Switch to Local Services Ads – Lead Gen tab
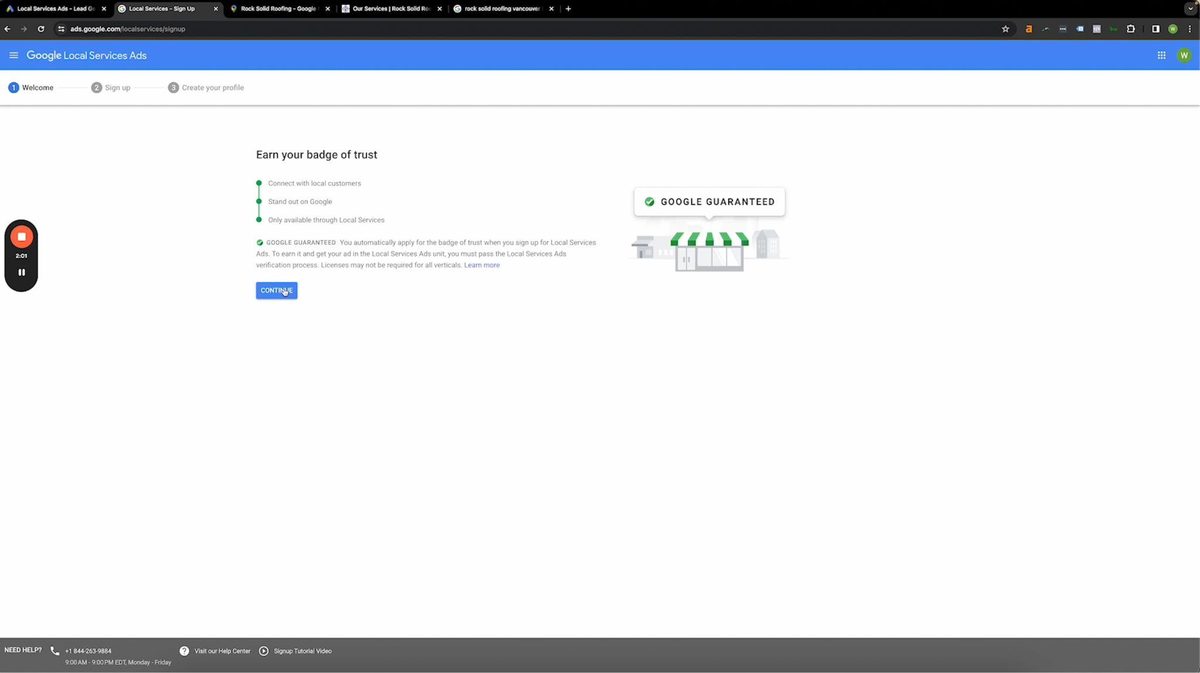Viewport: 1200px width, 673px height. coord(56,8)
